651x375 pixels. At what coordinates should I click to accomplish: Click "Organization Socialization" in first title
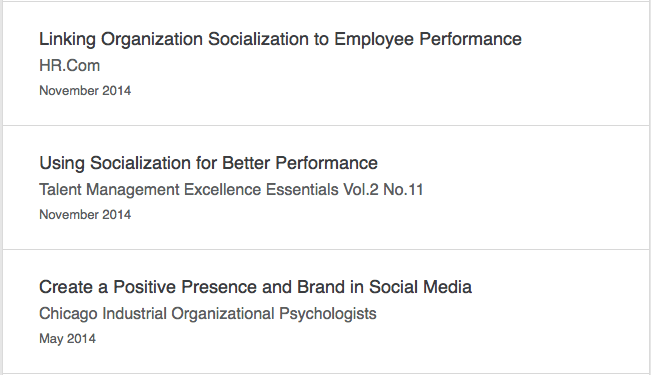[205, 39]
